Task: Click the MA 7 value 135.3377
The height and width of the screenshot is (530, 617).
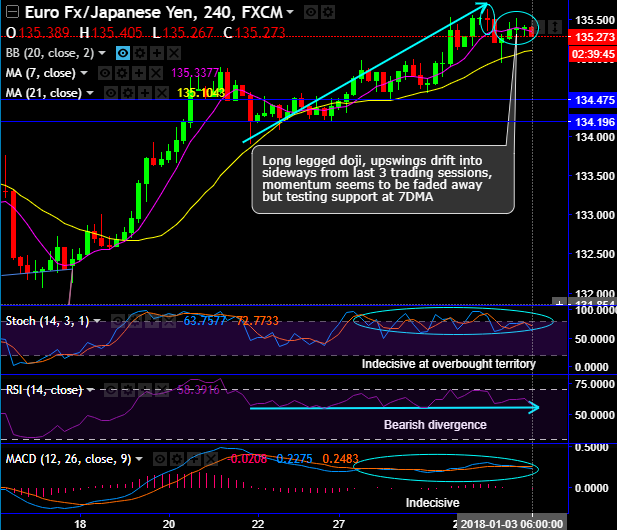Action: point(195,73)
